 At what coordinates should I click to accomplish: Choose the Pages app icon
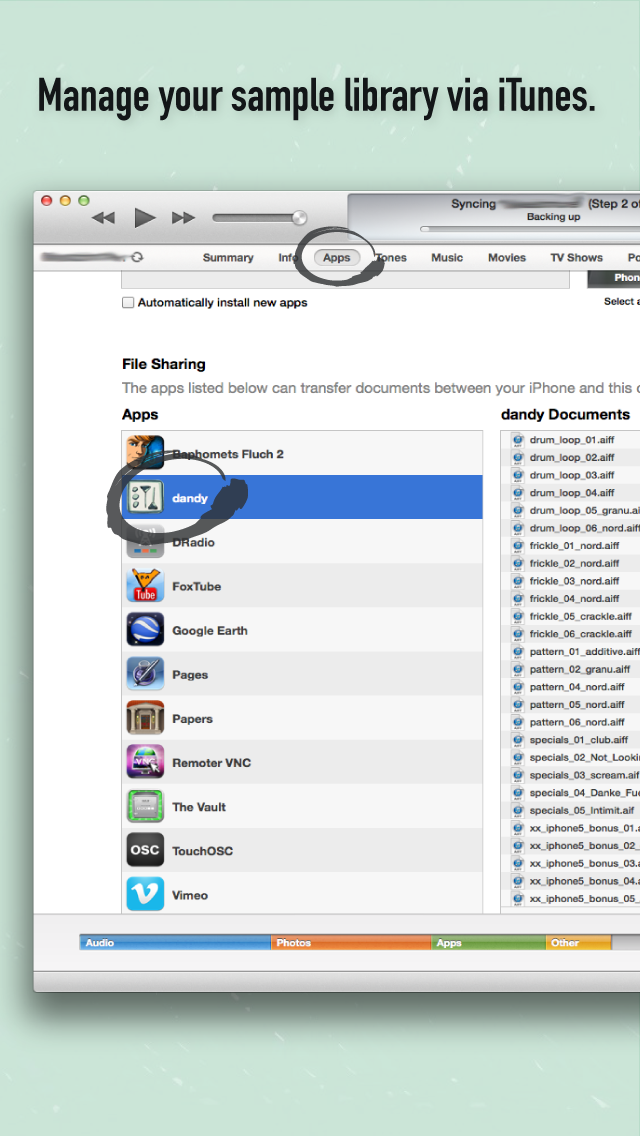[x=145, y=674]
